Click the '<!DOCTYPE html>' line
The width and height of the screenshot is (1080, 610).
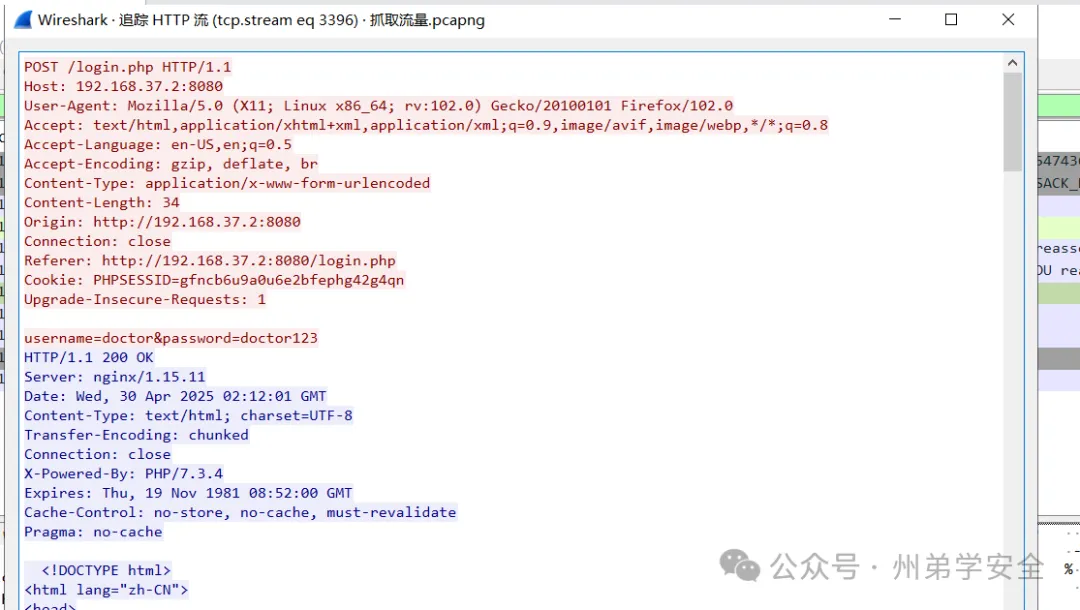[x=106, y=570]
